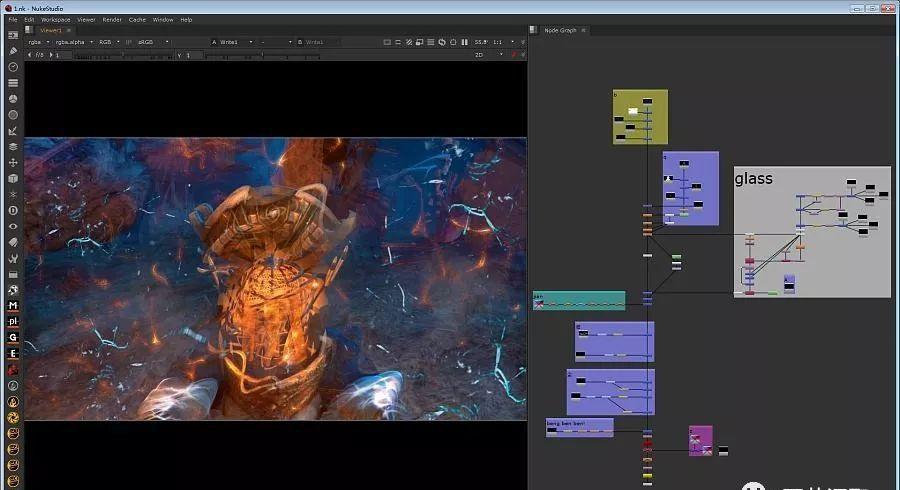Click the gamma value input field
This screenshot has width=900, height=490.
point(195,55)
